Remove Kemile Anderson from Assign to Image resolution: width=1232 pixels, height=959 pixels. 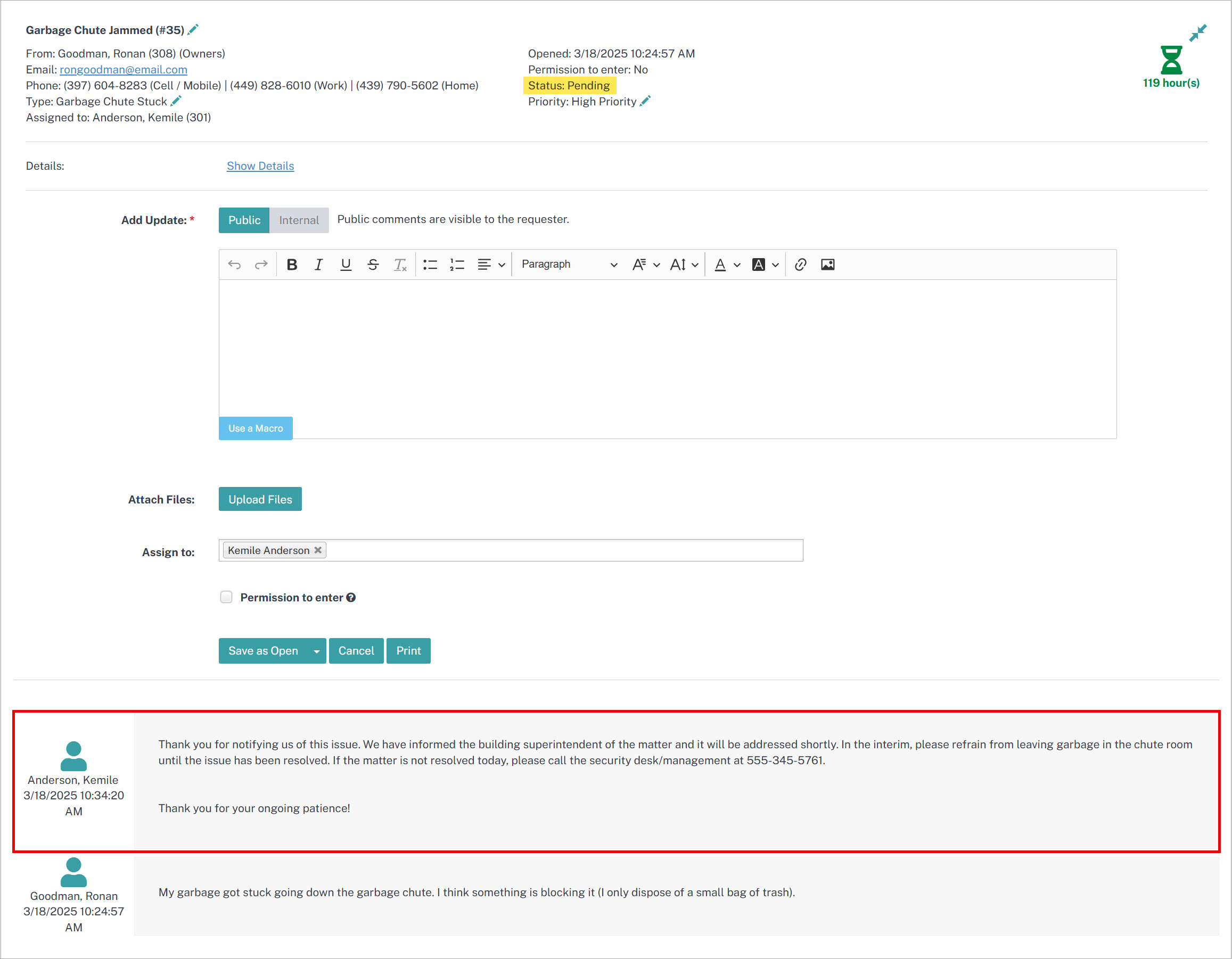click(x=318, y=550)
